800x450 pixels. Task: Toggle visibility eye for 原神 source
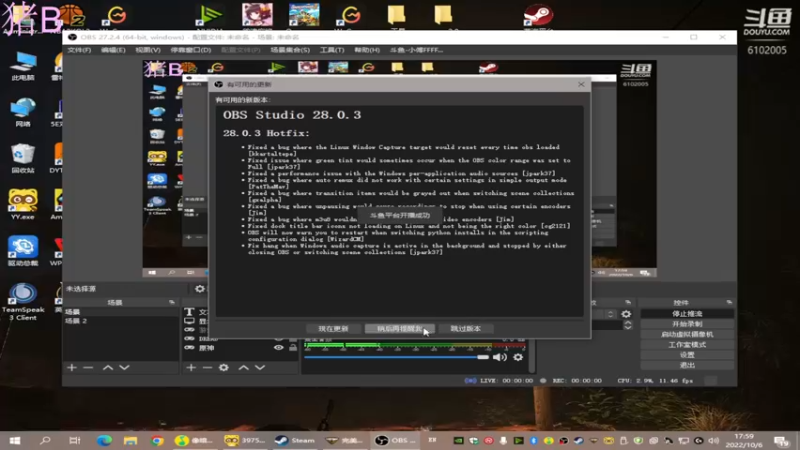coord(279,348)
